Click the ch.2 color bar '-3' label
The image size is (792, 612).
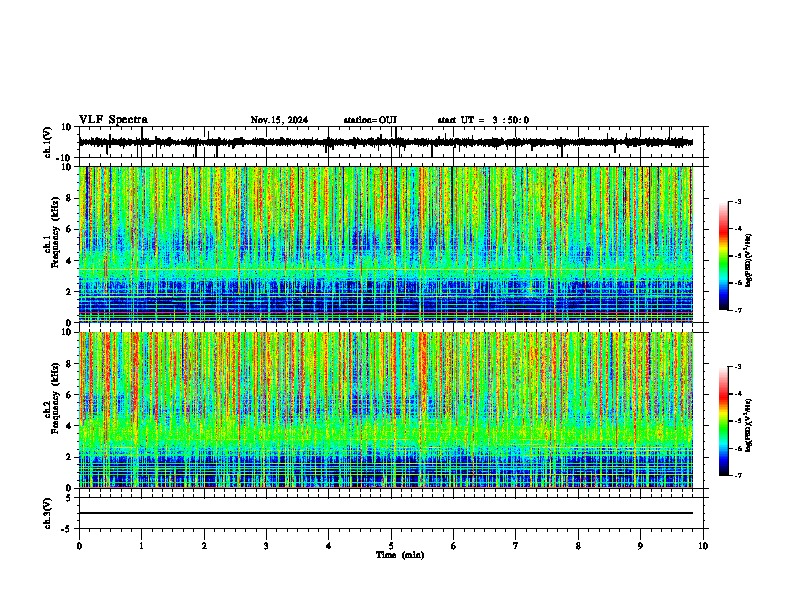click(737, 367)
